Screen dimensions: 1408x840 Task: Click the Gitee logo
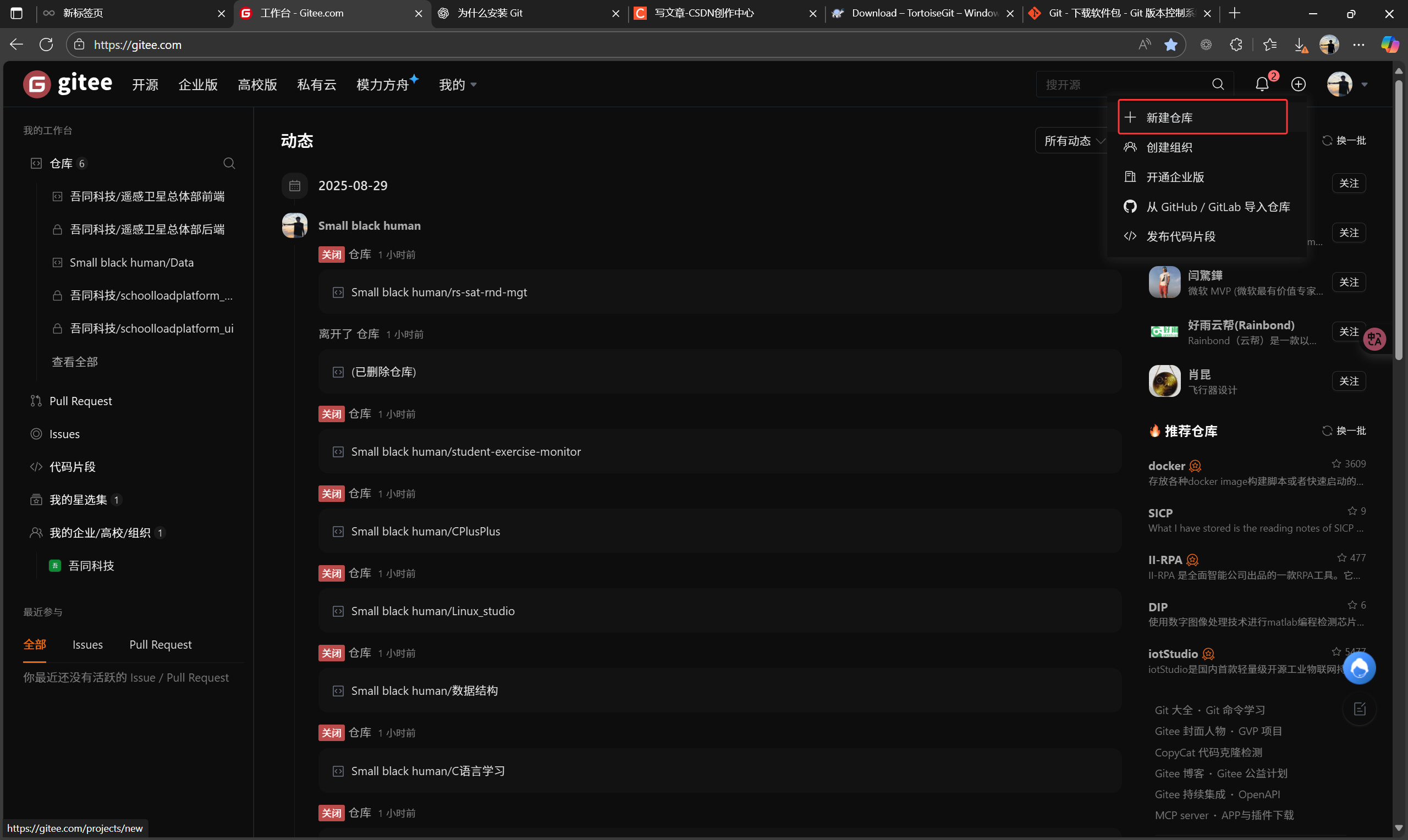67,84
